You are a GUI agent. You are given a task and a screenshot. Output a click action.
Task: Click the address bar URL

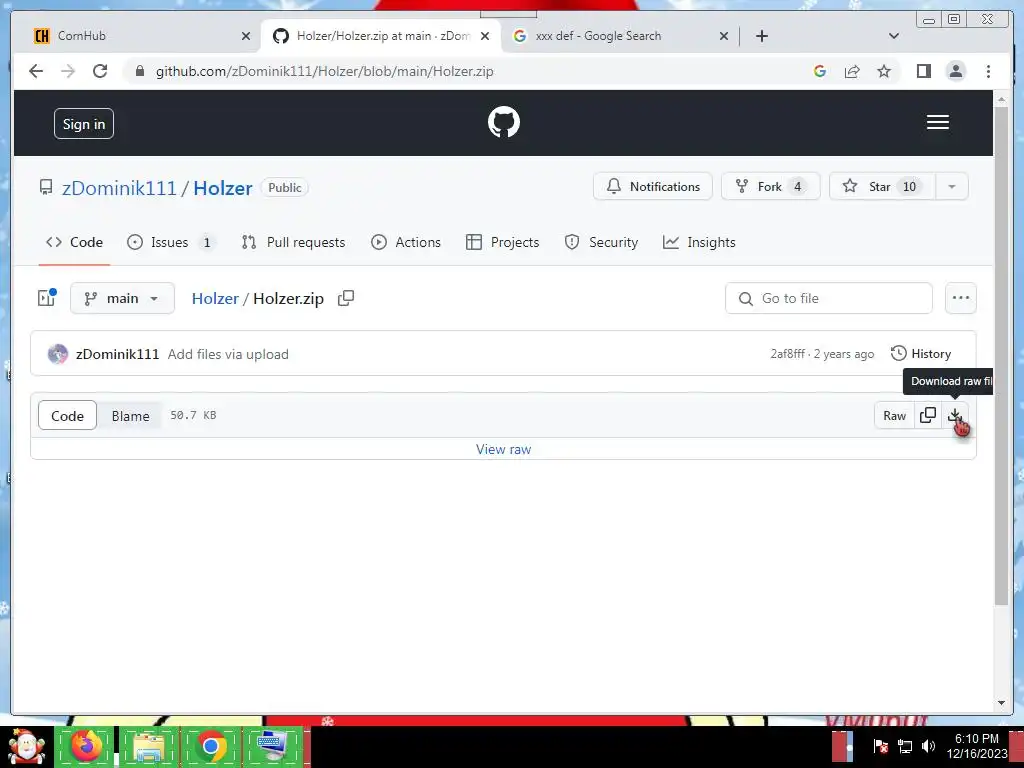point(325,71)
